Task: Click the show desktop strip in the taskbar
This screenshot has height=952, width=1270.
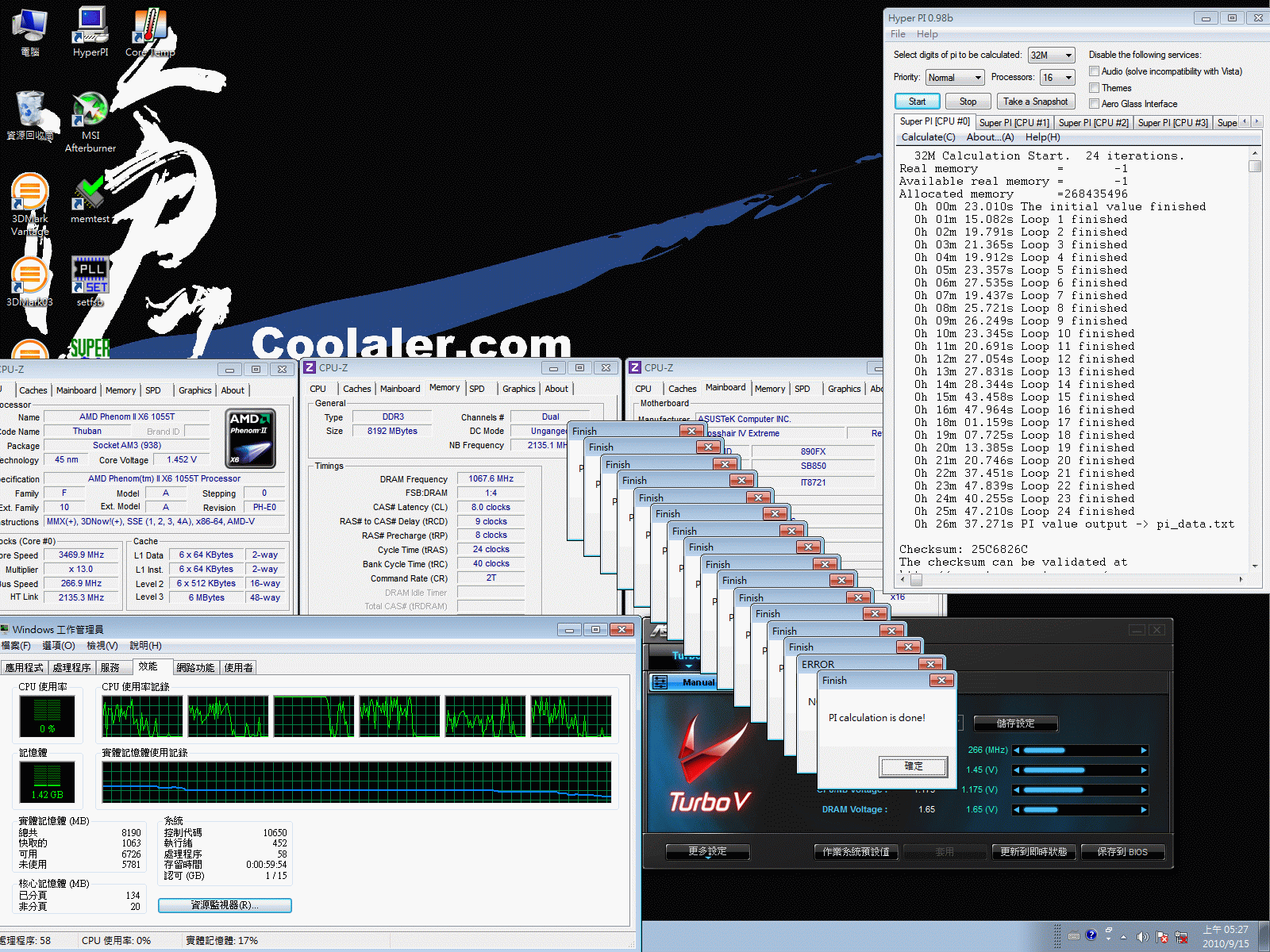Action: (1264, 936)
